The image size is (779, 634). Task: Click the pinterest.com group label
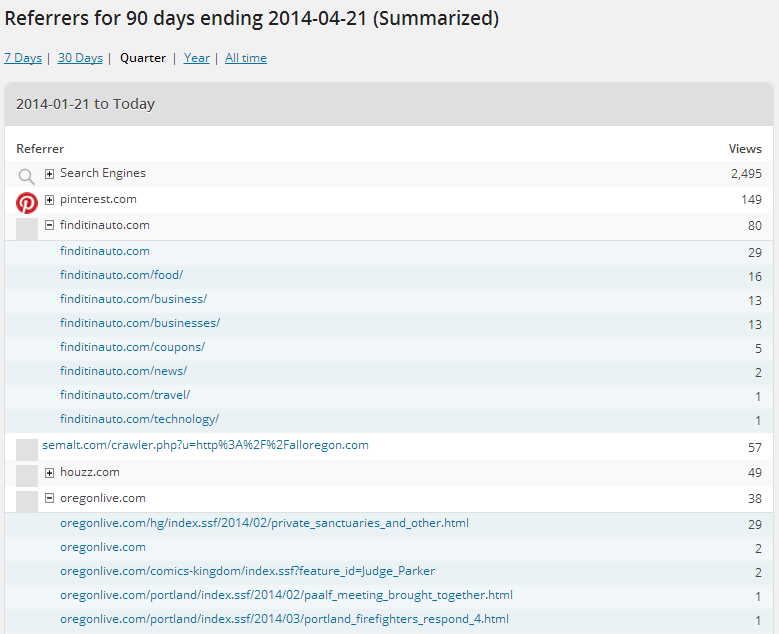(98, 199)
